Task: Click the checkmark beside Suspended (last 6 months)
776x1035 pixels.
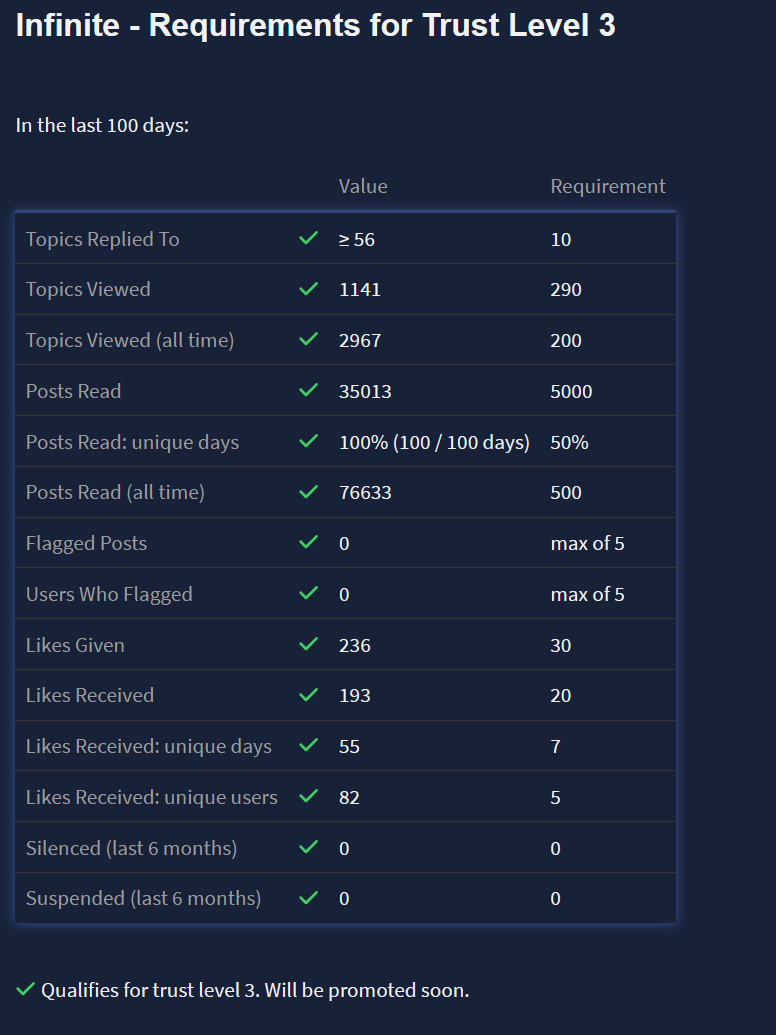Action: pyautogui.click(x=309, y=898)
